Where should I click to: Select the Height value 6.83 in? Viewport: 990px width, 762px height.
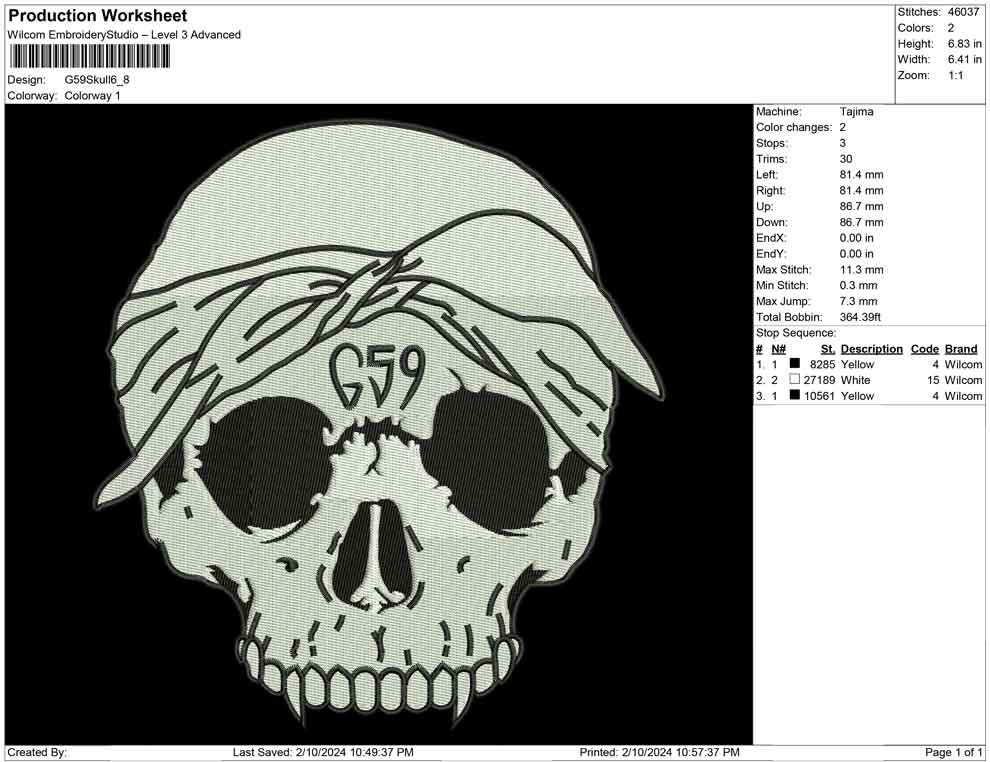pyautogui.click(x=964, y=44)
